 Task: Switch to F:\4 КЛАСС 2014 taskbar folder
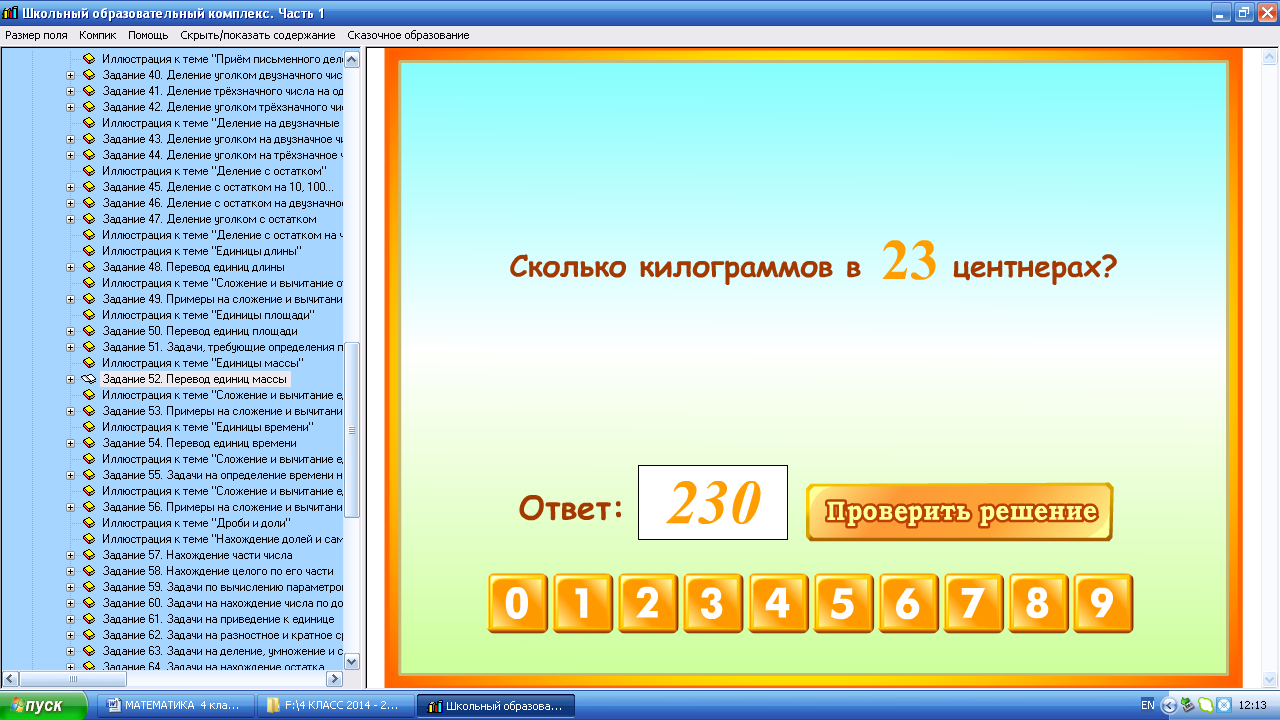(x=335, y=705)
